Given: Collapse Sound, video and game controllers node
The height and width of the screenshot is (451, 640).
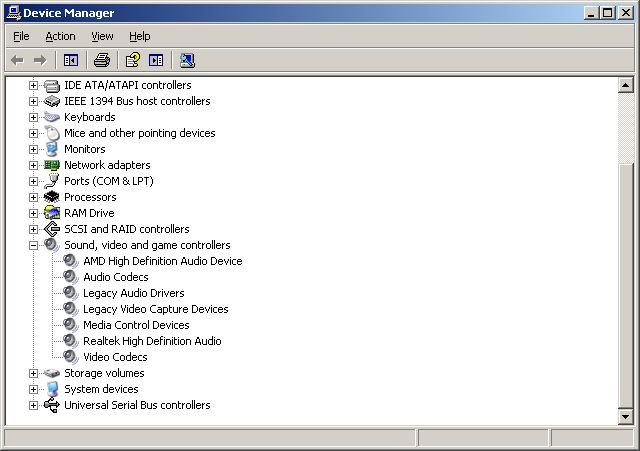Looking at the screenshot, I should pyautogui.click(x=33, y=245).
